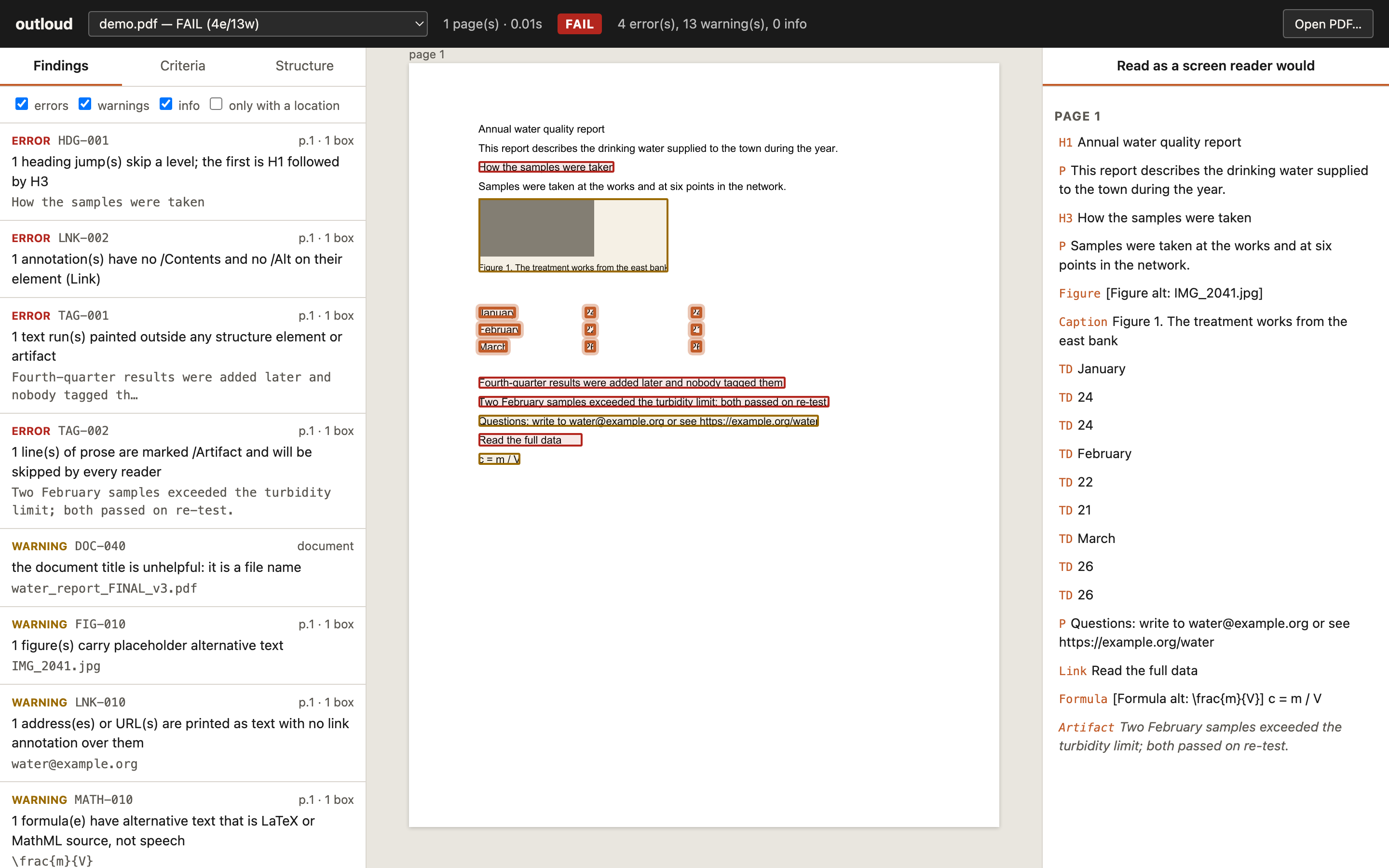
Task: Click the figure image box on page
Action: coord(573,235)
